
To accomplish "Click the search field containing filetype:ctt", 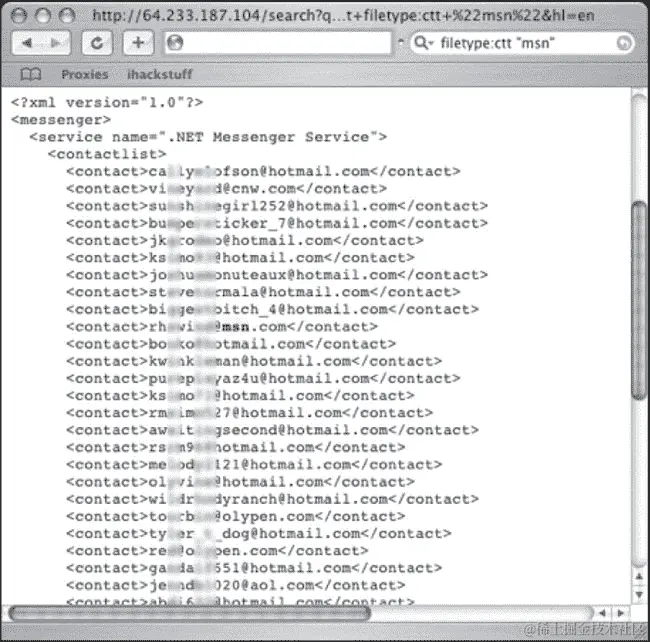I will (x=522, y=43).
